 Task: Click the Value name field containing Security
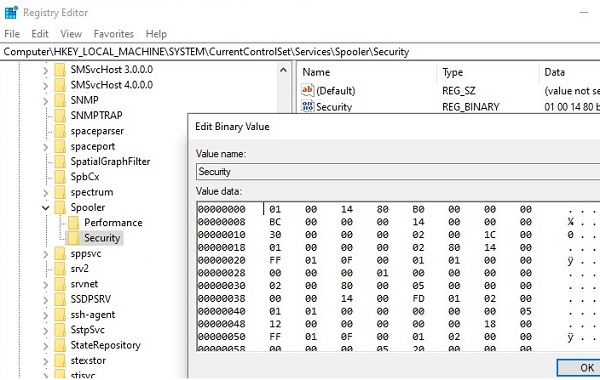(398, 171)
